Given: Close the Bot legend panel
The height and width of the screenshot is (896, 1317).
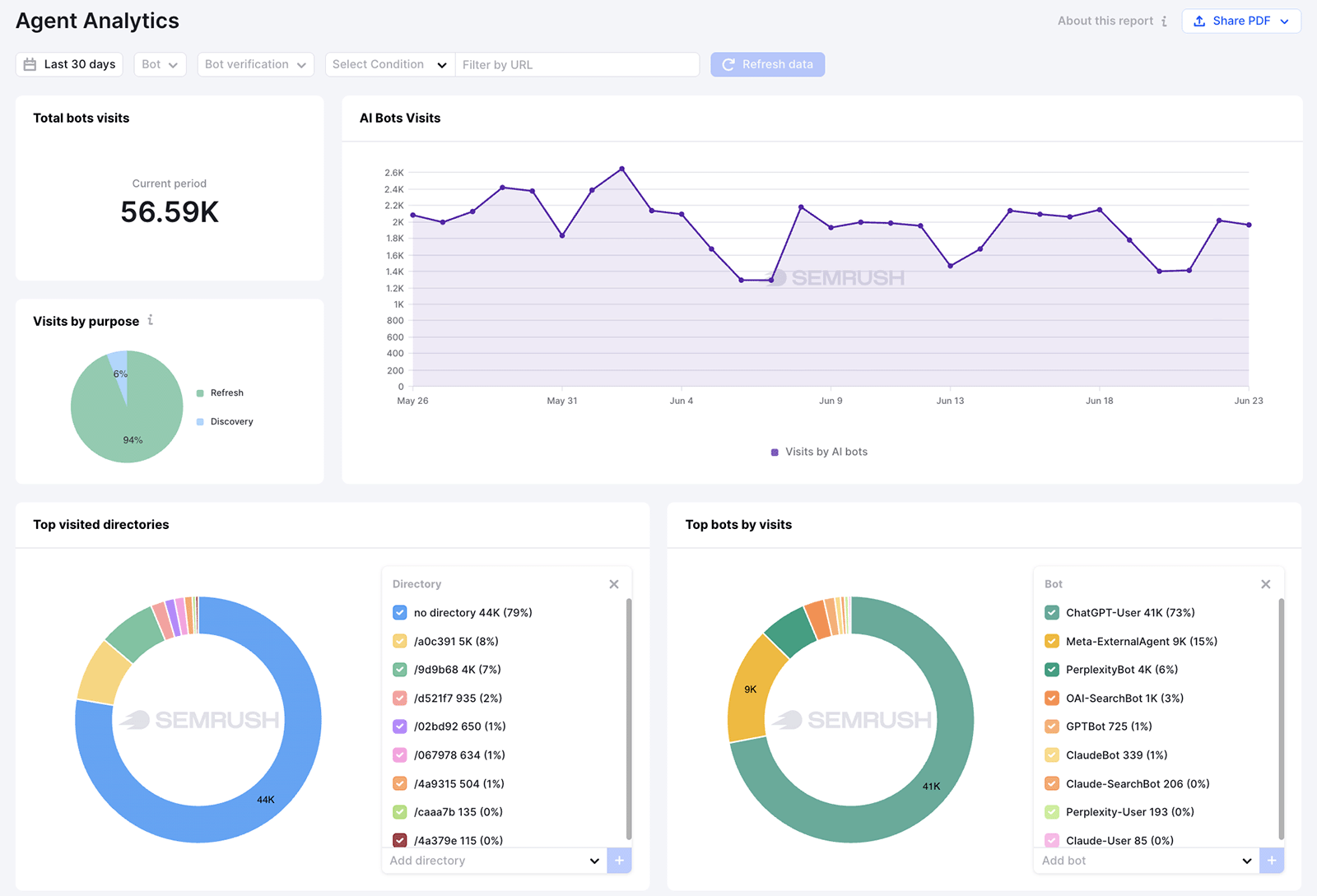Looking at the screenshot, I should [x=1265, y=584].
